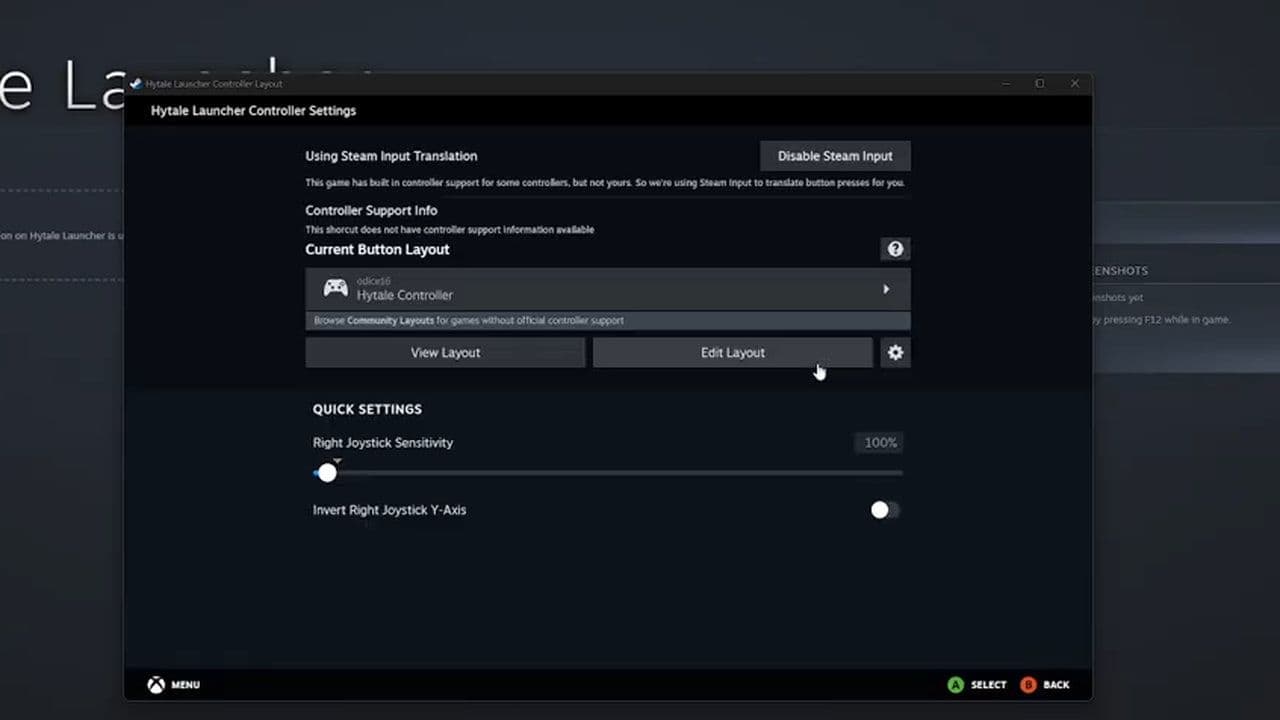
Task: Click the Right Joystick Sensitivity slider handle
Action: point(327,473)
